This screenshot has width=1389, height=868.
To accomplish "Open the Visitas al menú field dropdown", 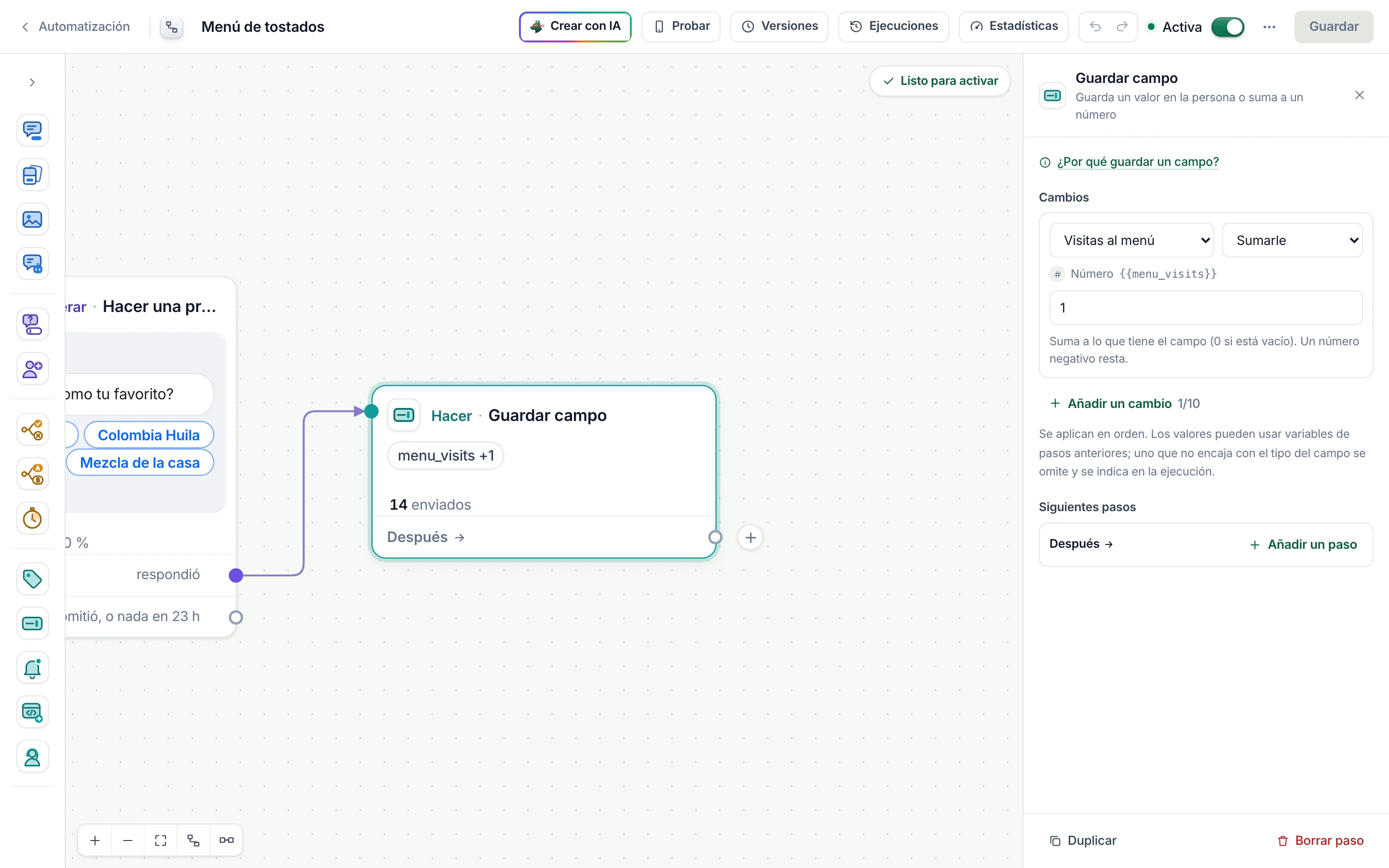I will pos(1131,240).
